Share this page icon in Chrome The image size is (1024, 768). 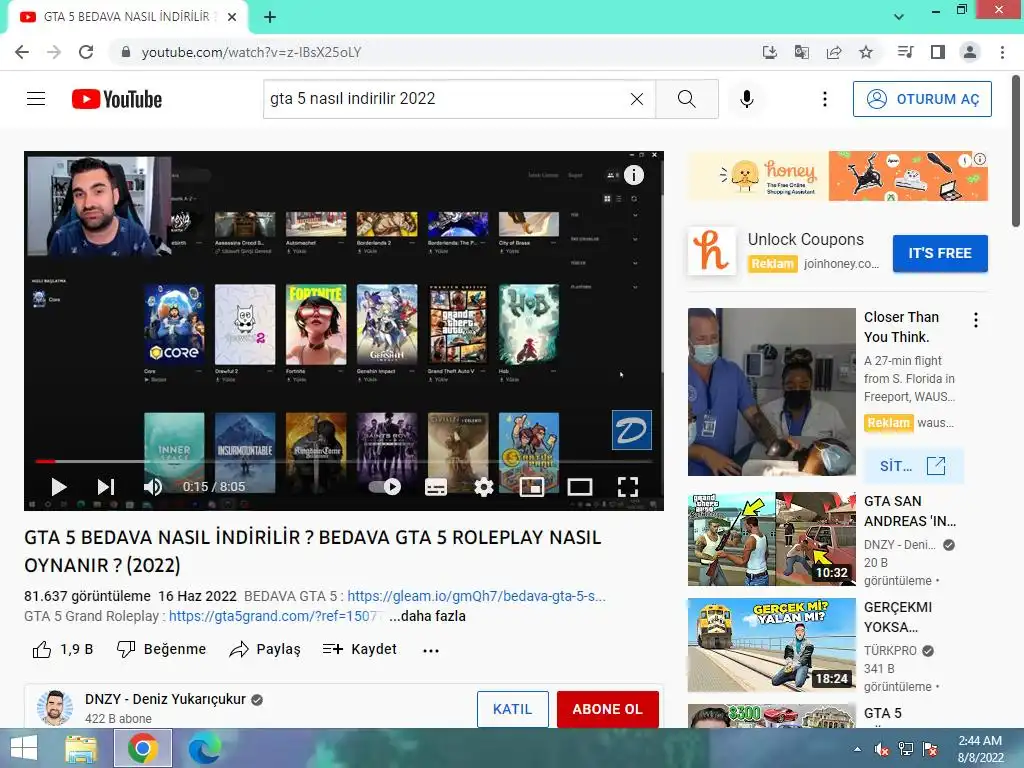point(834,52)
